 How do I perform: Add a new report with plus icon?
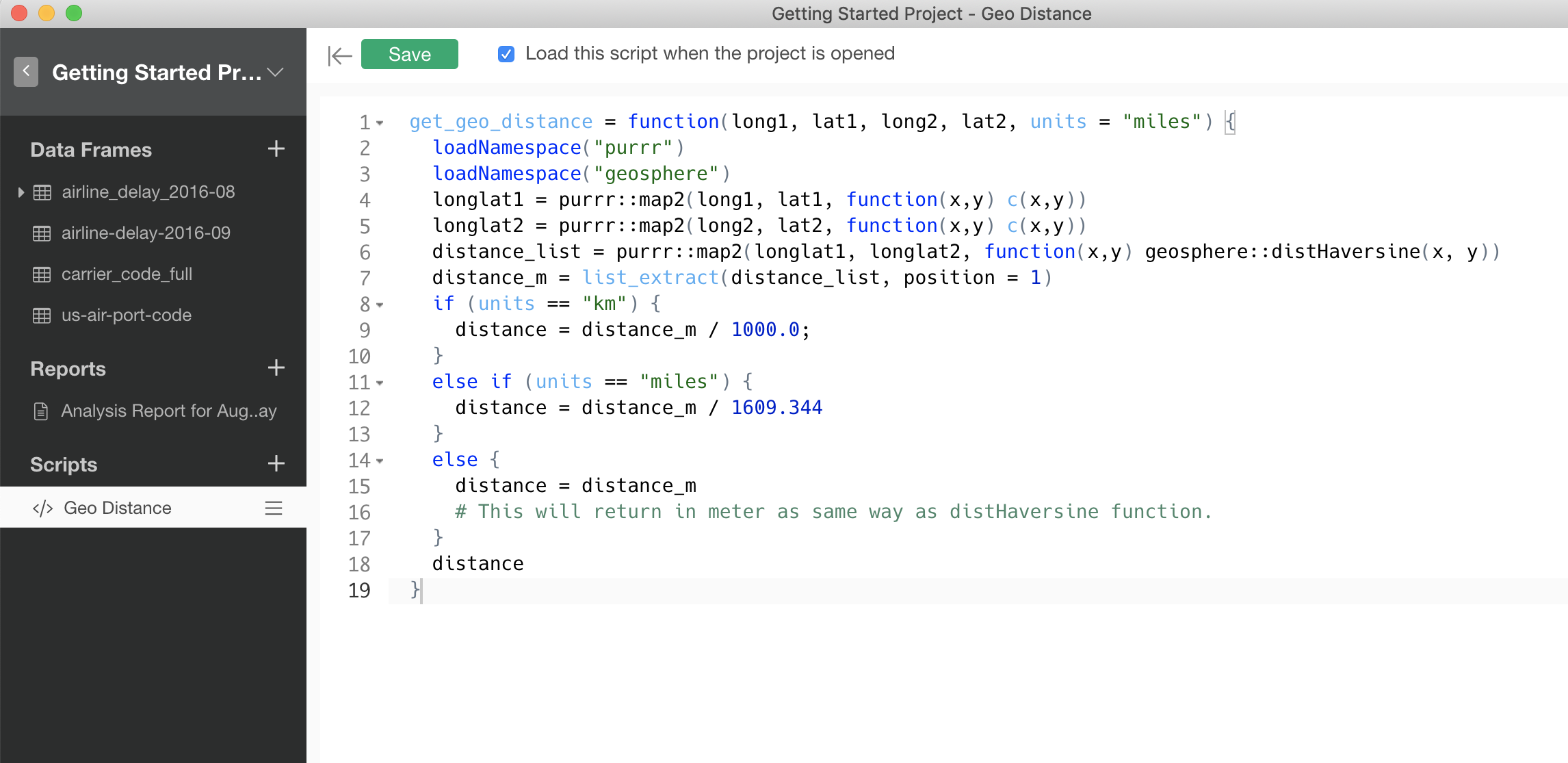point(276,368)
